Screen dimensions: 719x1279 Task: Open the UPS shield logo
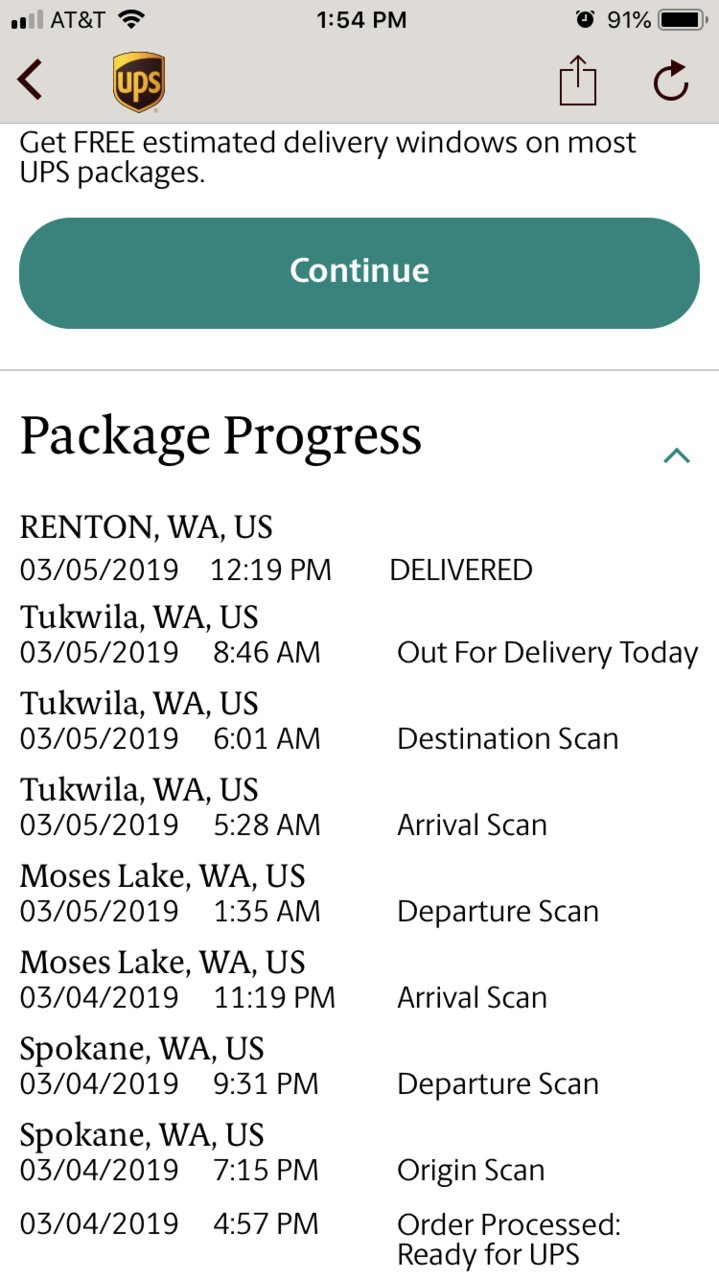[x=138, y=82]
